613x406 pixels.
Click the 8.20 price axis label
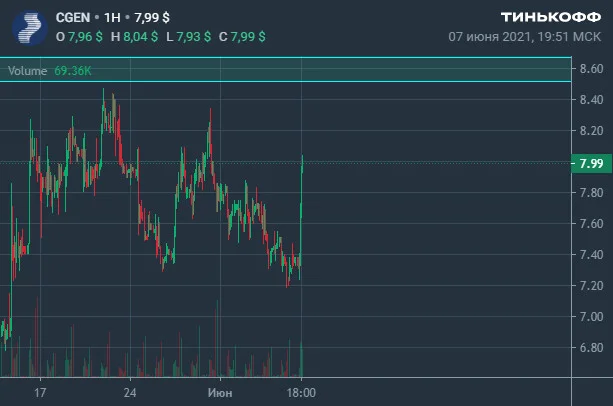pyautogui.click(x=591, y=131)
